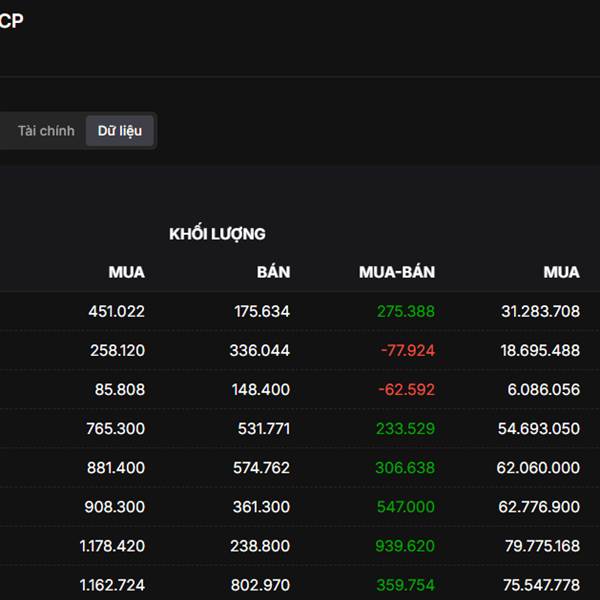The image size is (600, 600).
Task: Click buy value cell 79.775.168
Action: (543, 546)
